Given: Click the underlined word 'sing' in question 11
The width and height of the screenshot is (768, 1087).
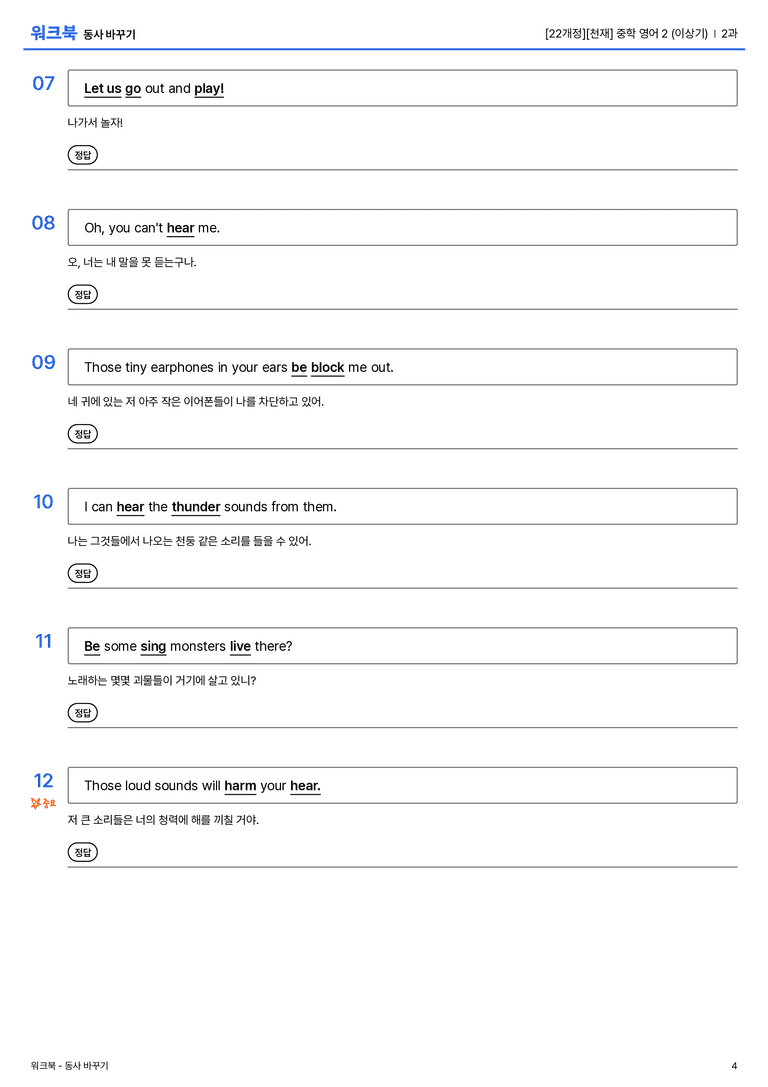Looking at the screenshot, I should click(153, 647).
